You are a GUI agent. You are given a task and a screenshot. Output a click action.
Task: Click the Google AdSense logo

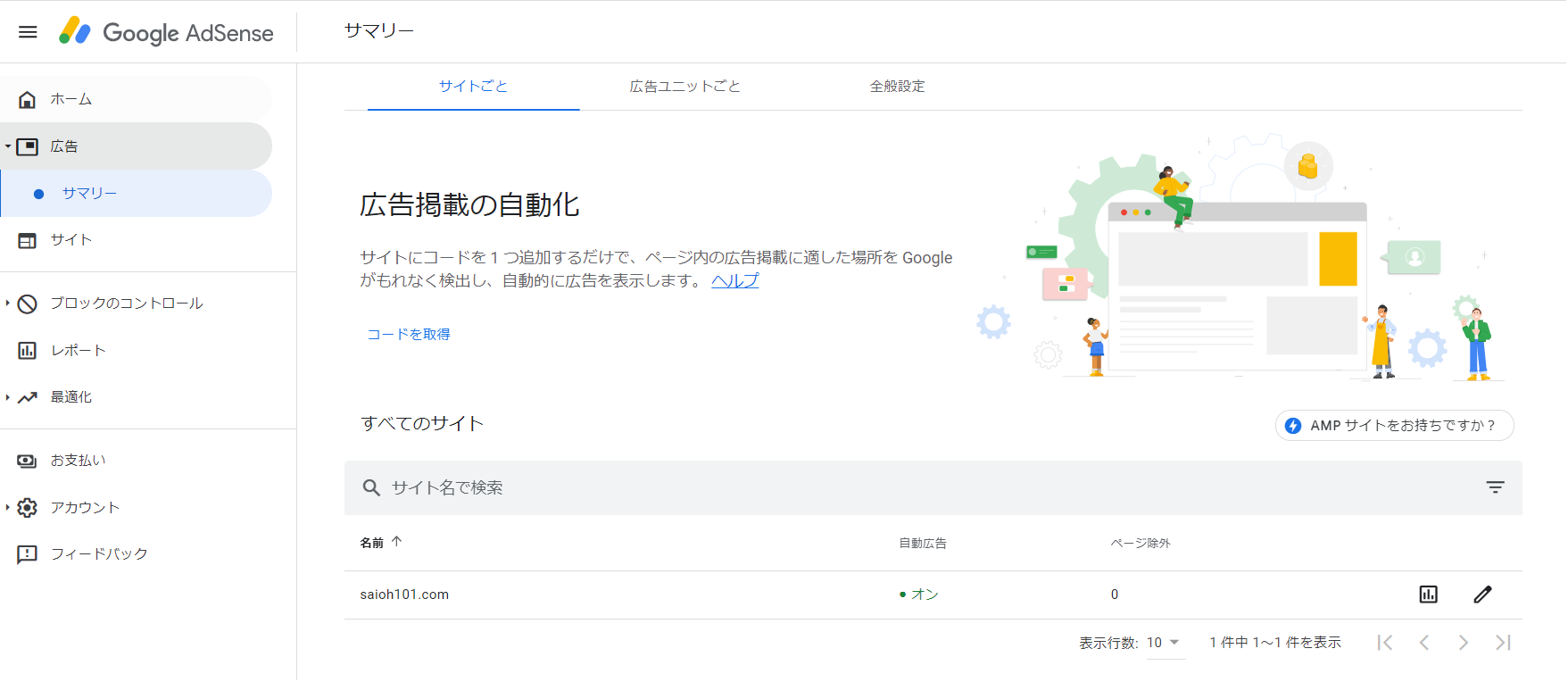tap(166, 32)
